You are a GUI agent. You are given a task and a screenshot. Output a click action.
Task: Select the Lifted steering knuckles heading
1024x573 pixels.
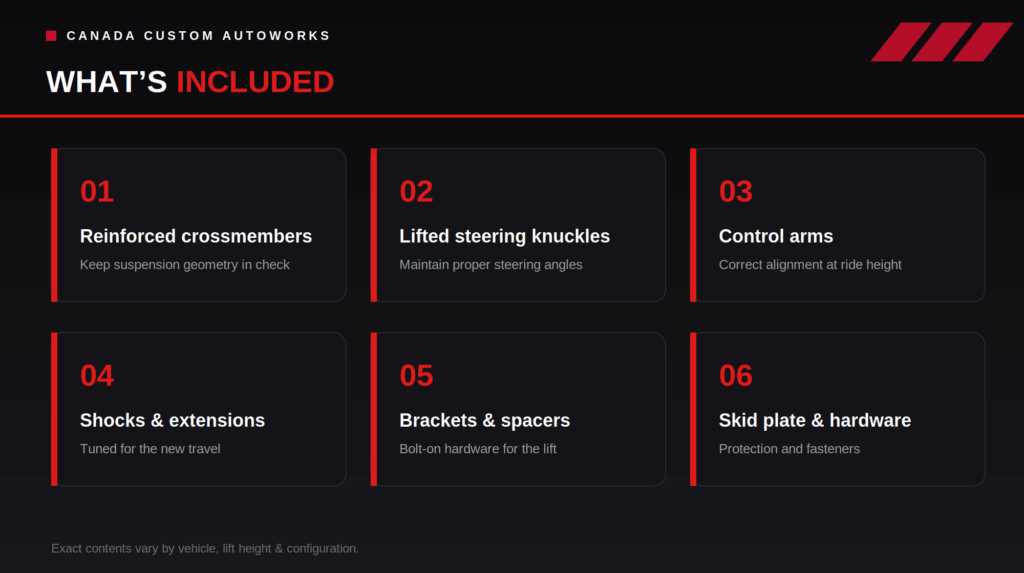pyautogui.click(x=504, y=236)
